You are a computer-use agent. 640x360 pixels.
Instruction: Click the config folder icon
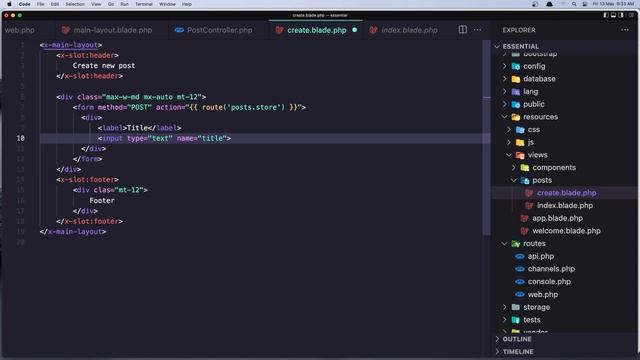(x=516, y=66)
